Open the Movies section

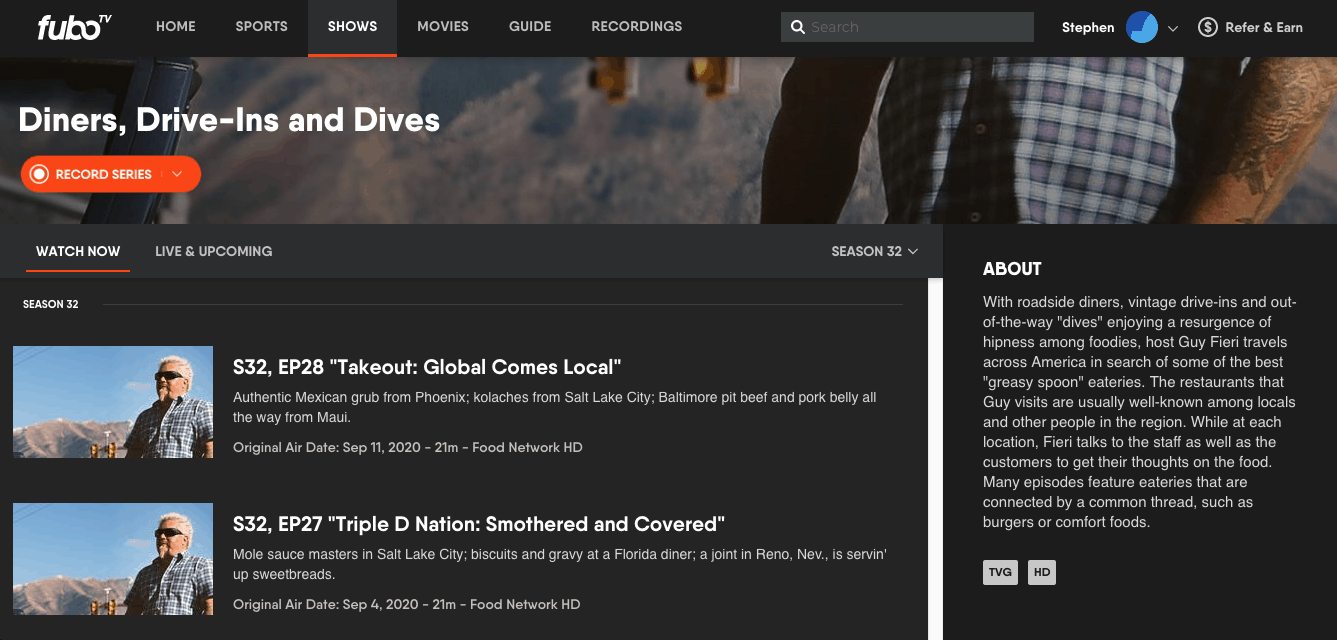tap(443, 27)
